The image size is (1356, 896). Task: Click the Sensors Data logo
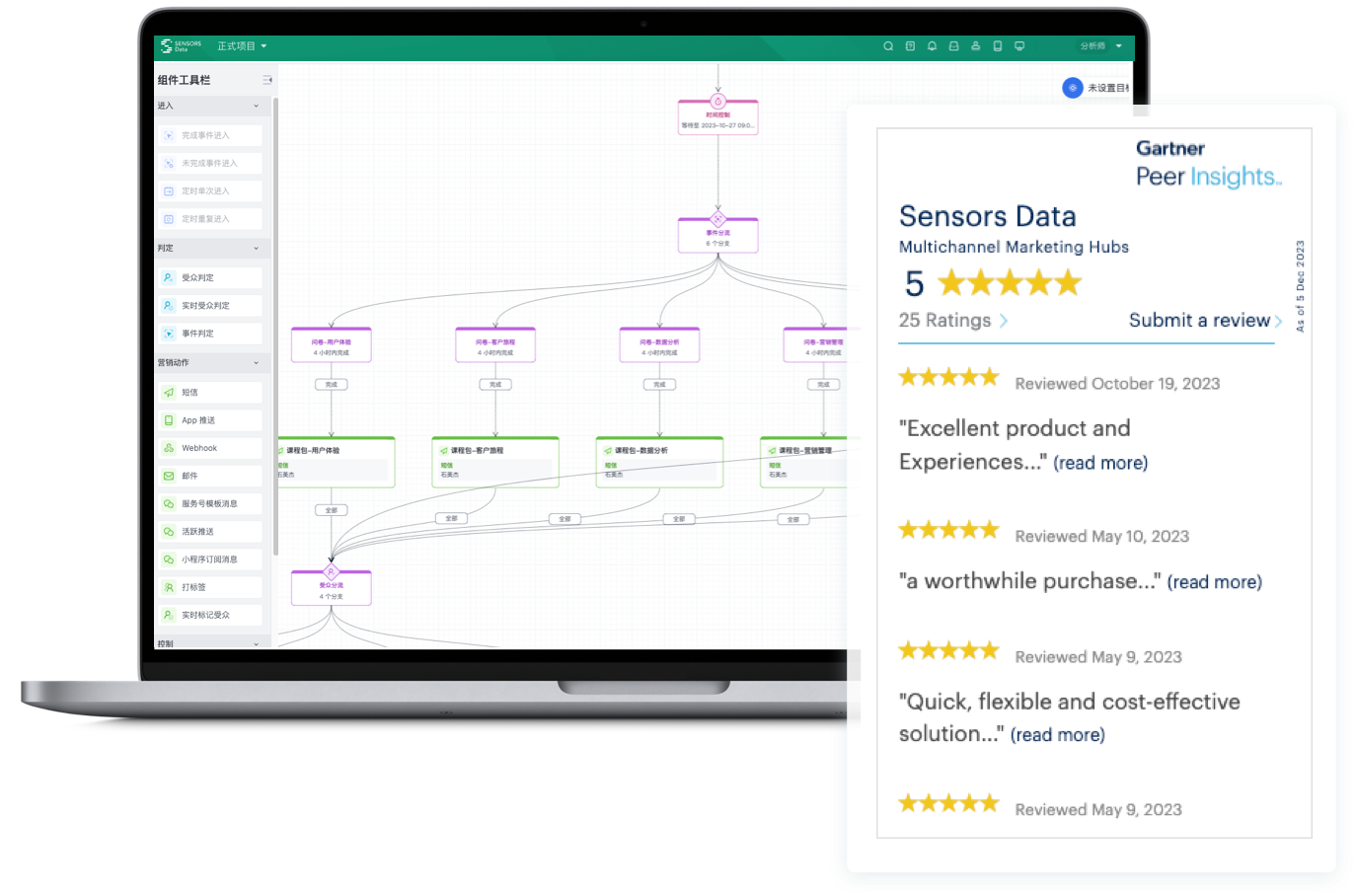[x=181, y=45]
